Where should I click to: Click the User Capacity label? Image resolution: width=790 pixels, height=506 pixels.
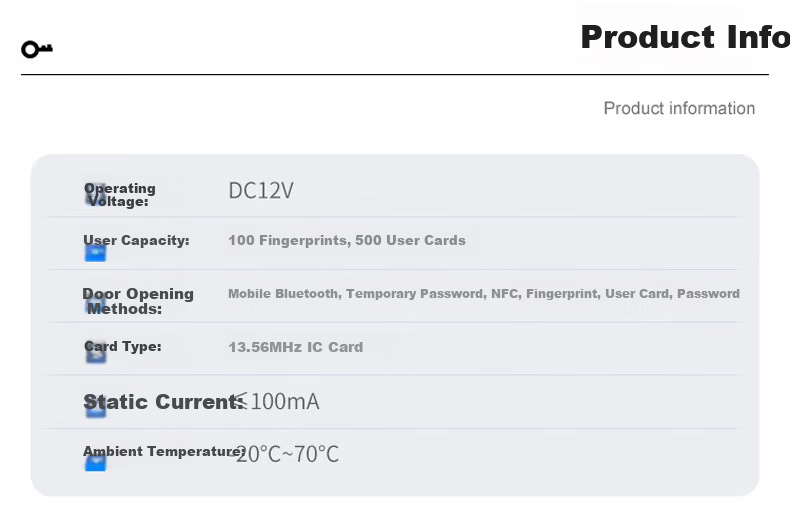click(x=137, y=240)
